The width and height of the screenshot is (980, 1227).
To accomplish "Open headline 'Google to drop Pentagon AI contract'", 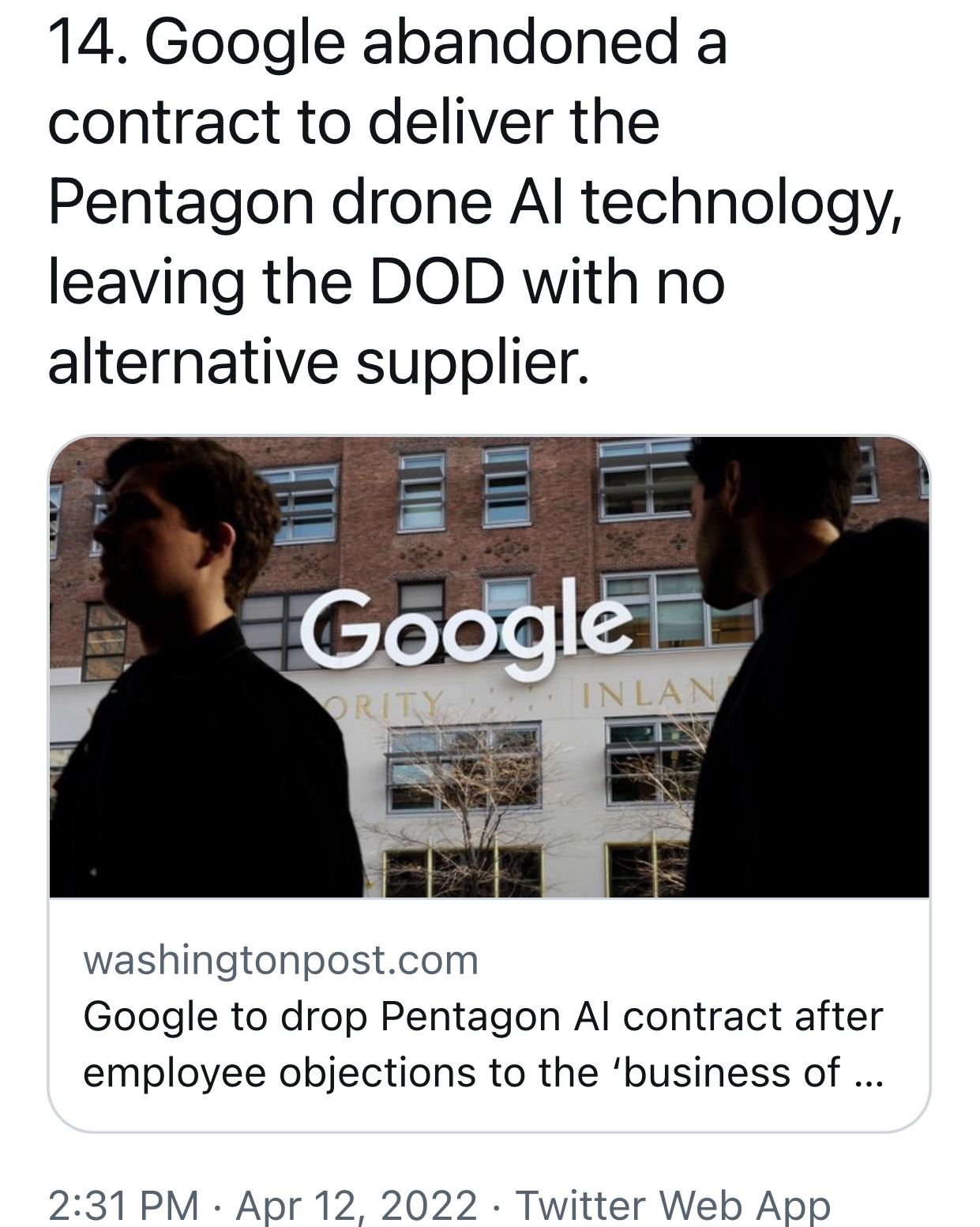I will tap(482, 1015).
